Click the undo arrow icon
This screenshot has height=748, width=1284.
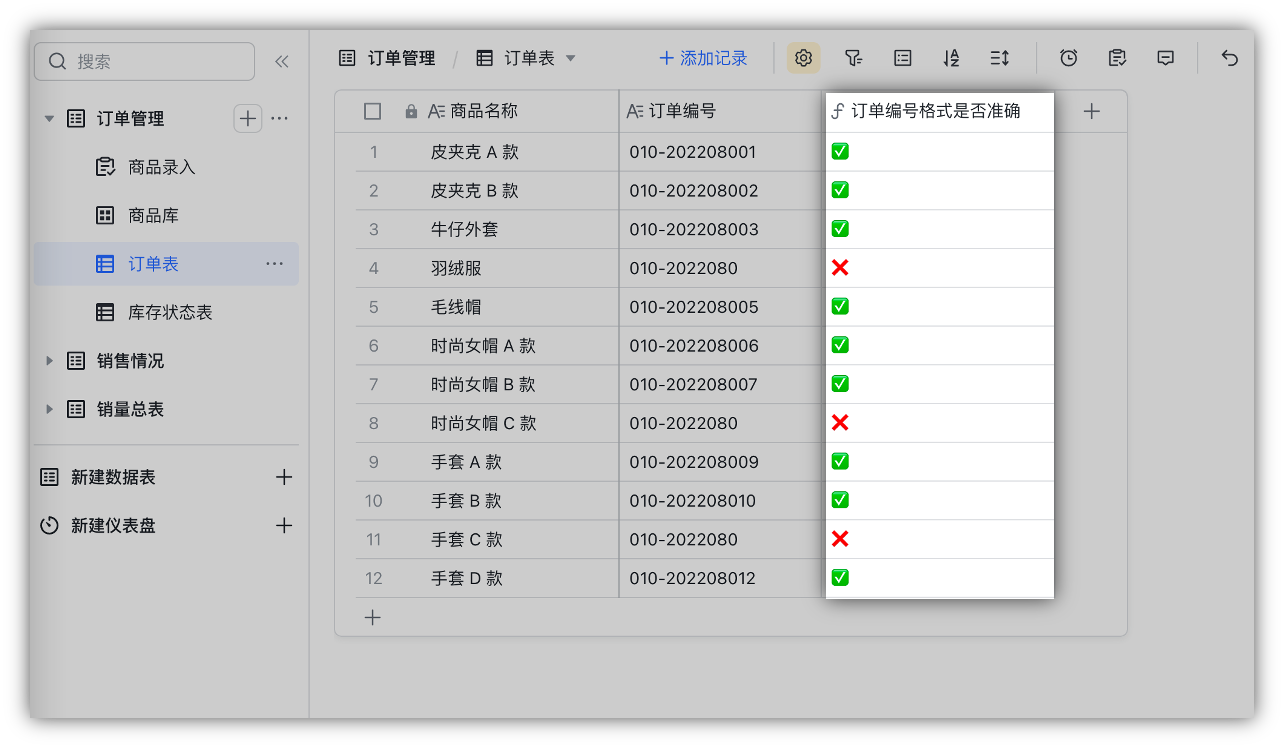point(1230,58)
